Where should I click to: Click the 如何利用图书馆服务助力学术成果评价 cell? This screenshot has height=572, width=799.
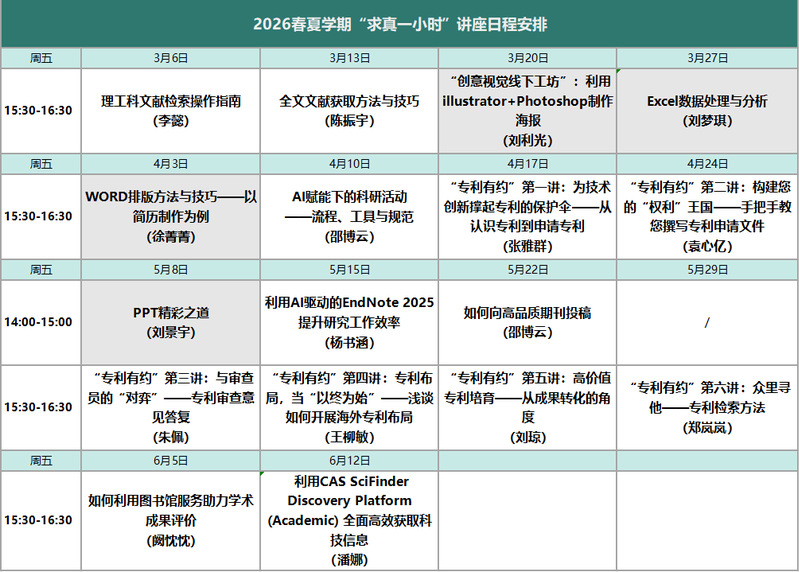[x=170, y=519]
